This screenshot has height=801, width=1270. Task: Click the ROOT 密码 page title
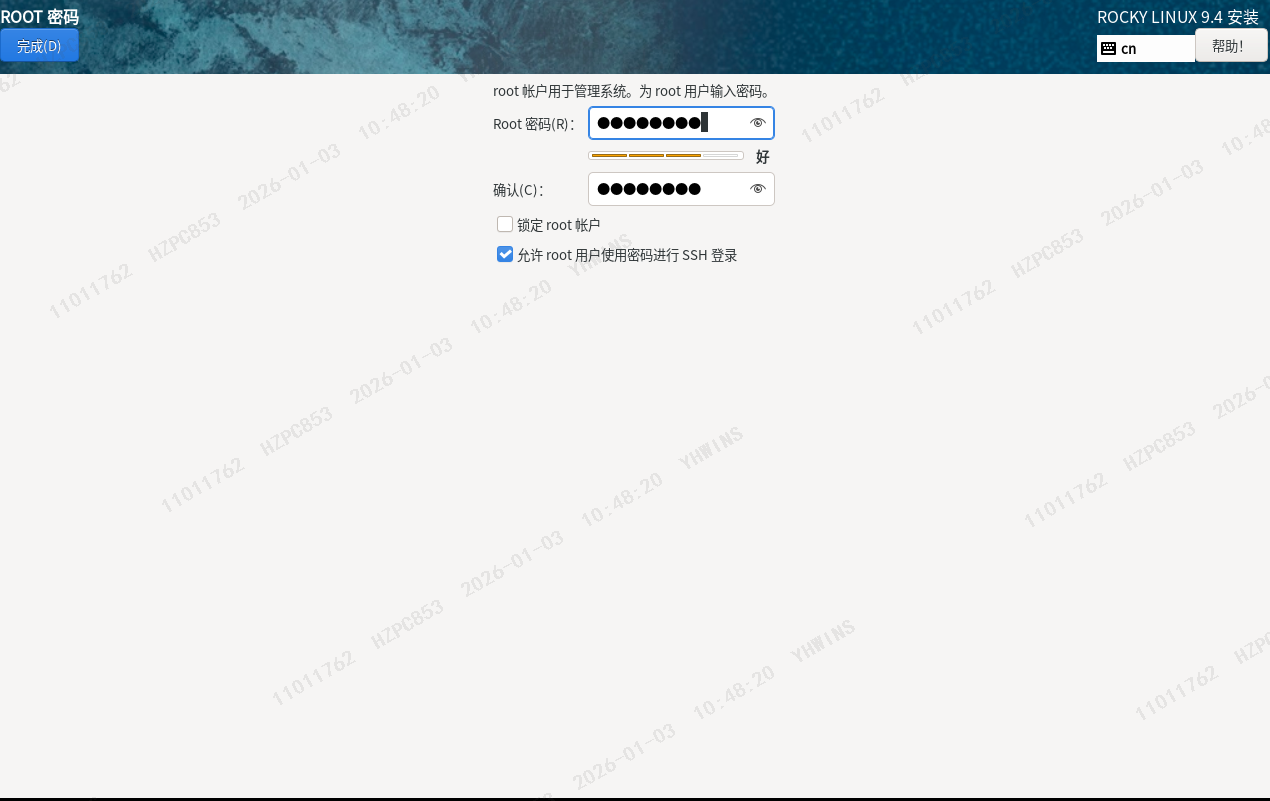click(40, 17)
